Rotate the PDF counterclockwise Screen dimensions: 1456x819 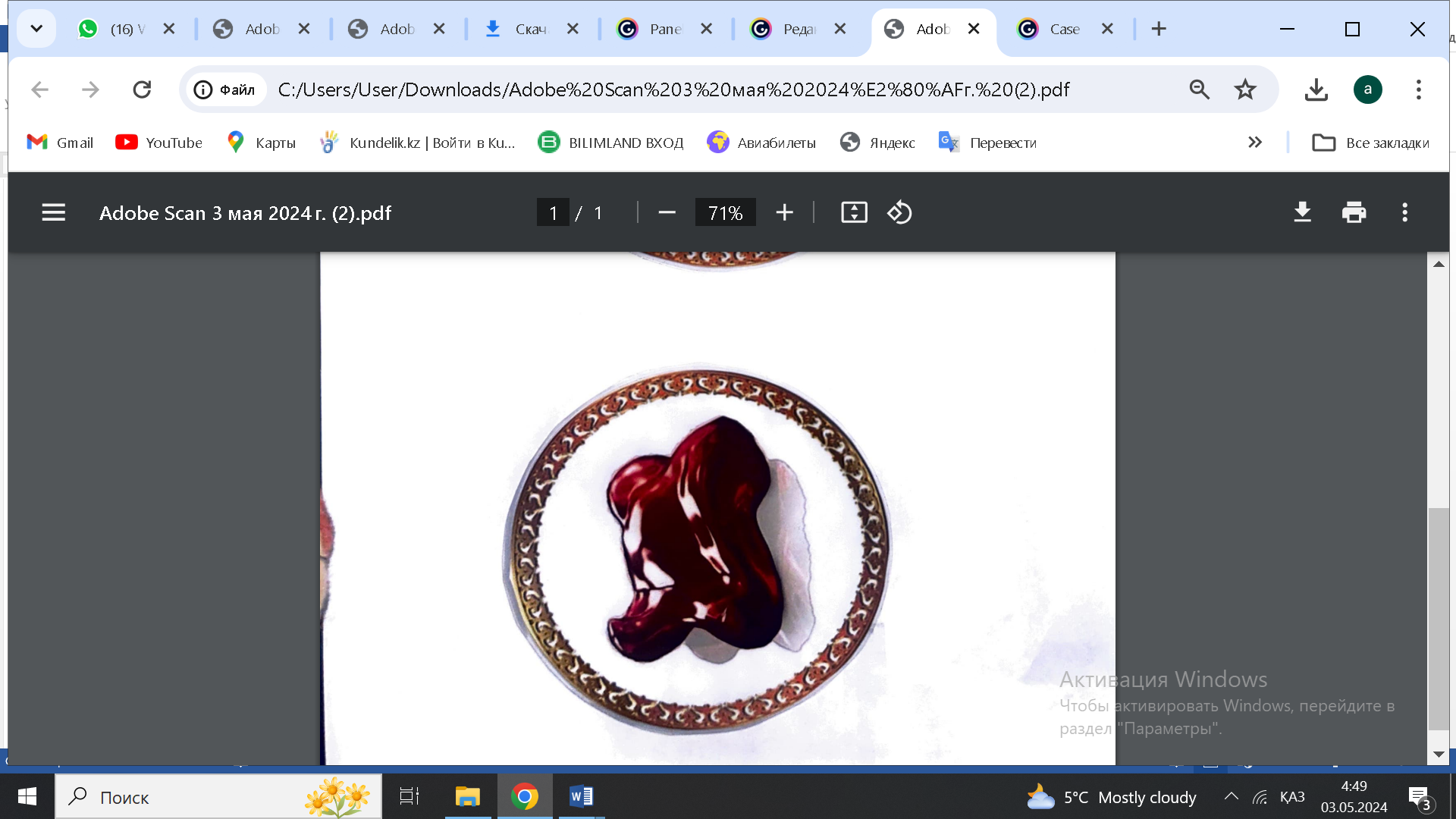click(899, 213)
